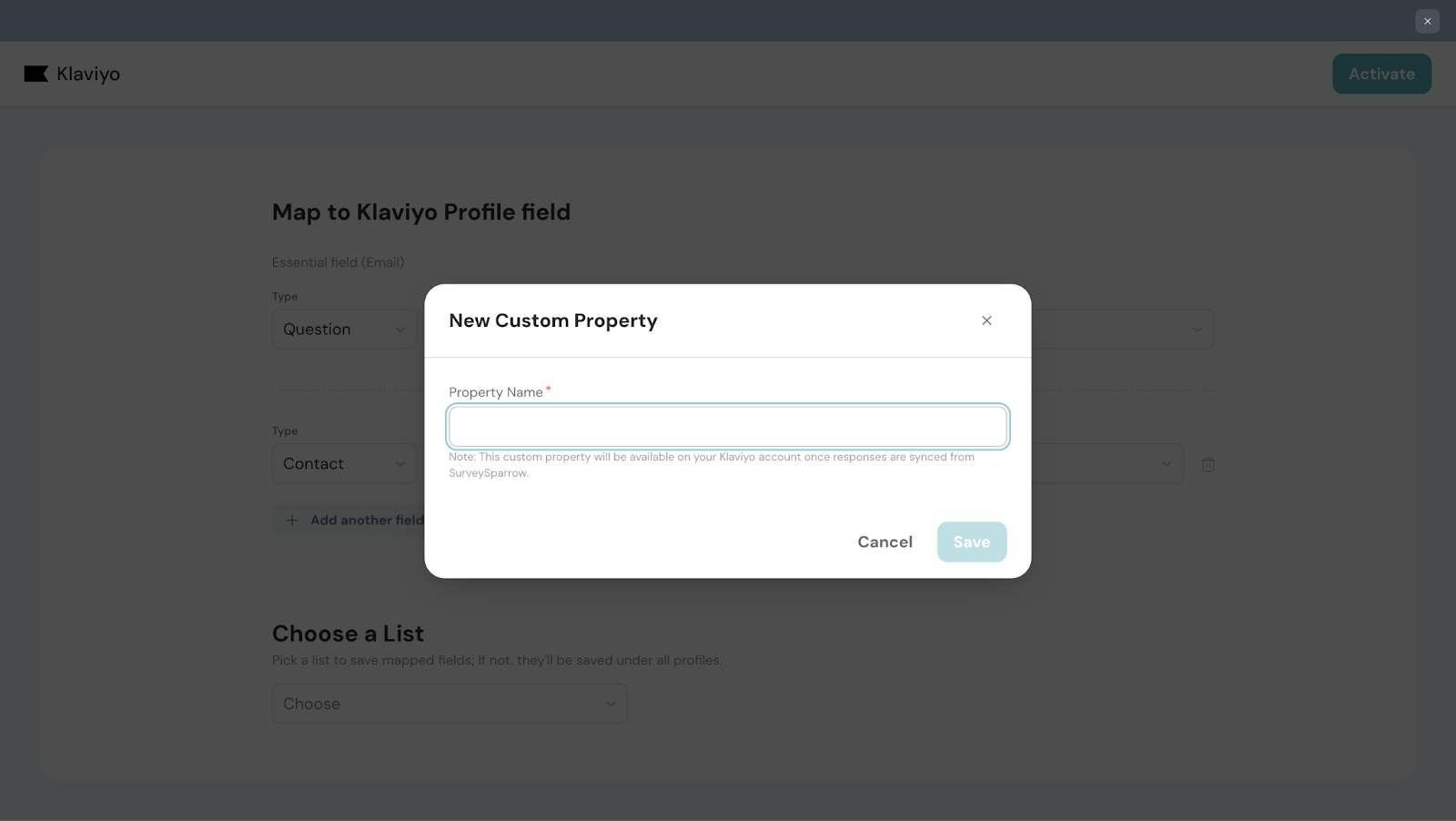Image resolution: width=1456 pixels, height=821 pixels.
Task: Click the plus icon beside Add another field
Action: 292,520
